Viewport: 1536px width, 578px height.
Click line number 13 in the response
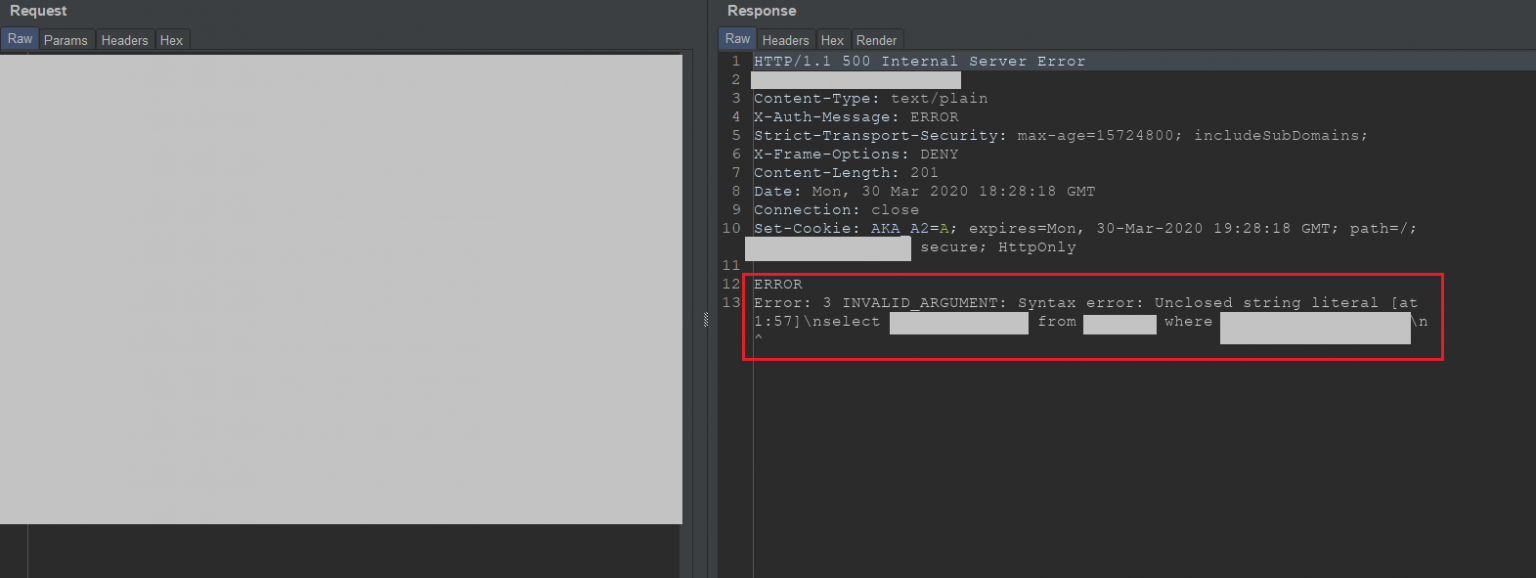click(730, 302)
